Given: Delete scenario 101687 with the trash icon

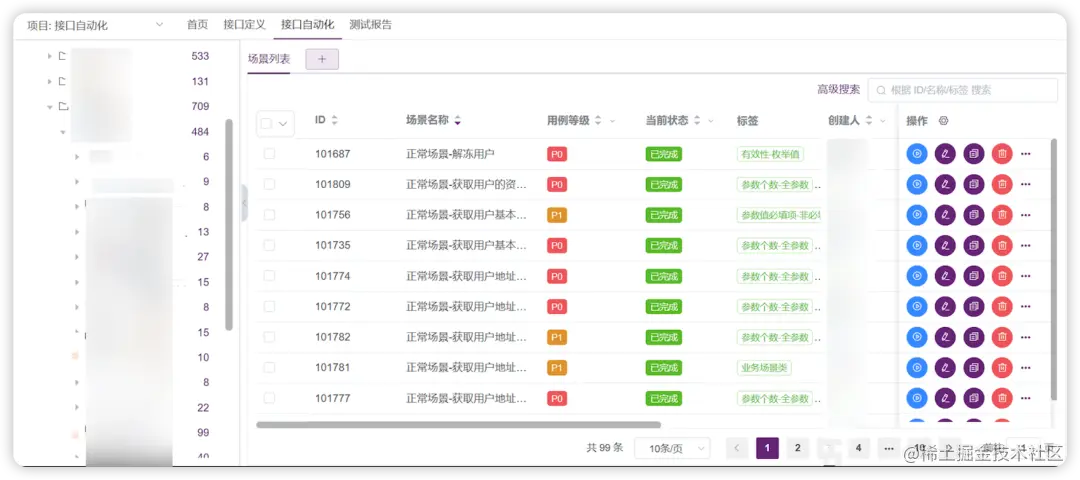Looking at the screenshot, I should 1001,154.
